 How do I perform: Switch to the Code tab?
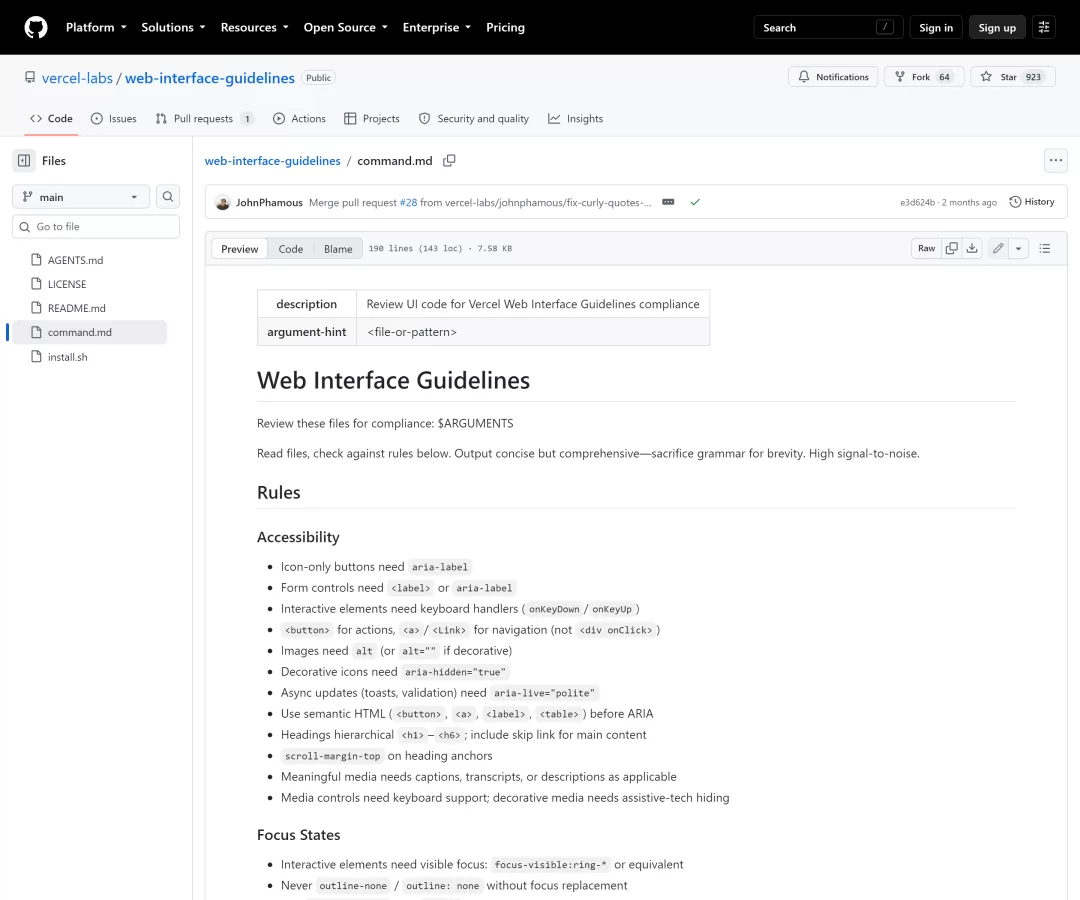(52, 118)
